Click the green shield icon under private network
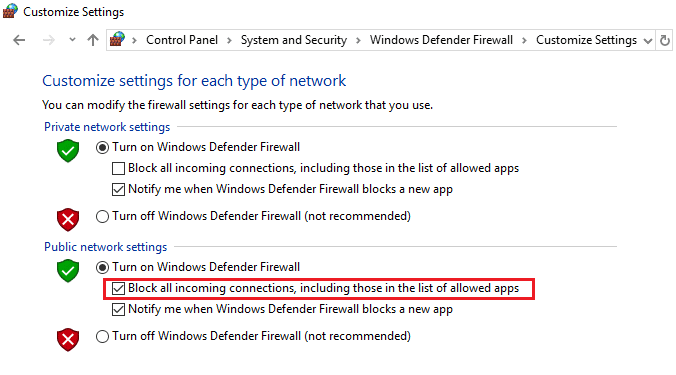Screen dimensions: 676x375 (x=68, y=150)
